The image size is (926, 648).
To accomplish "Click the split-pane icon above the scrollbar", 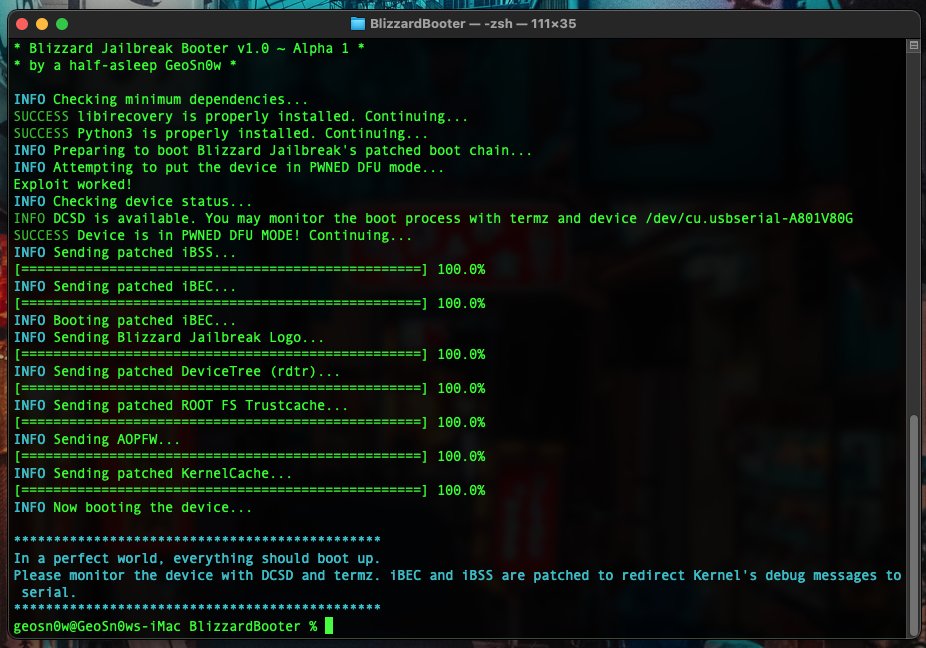I will [913, 45].
